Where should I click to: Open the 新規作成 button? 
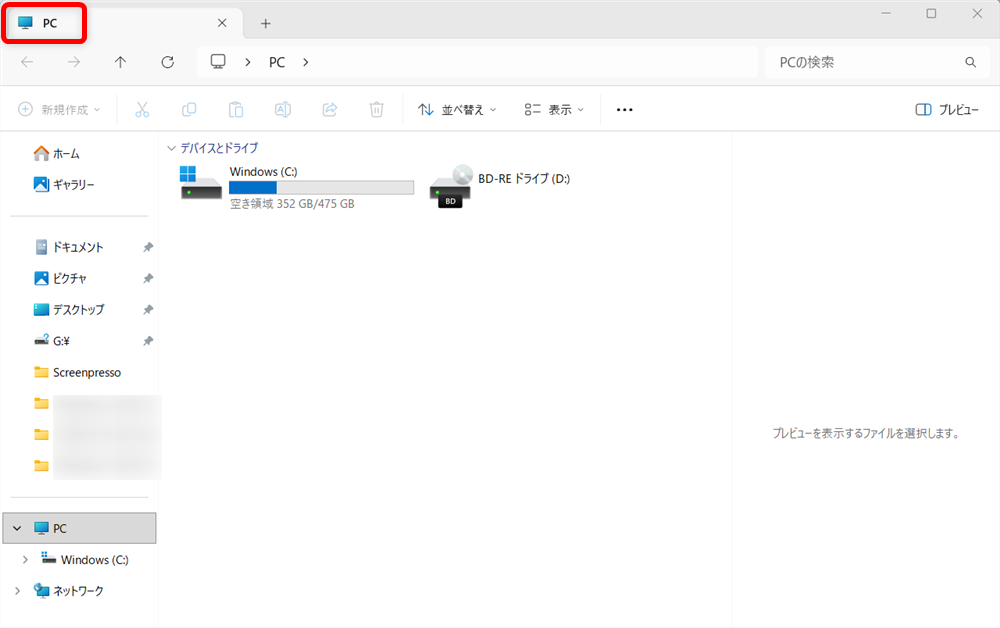pos(59,109)
